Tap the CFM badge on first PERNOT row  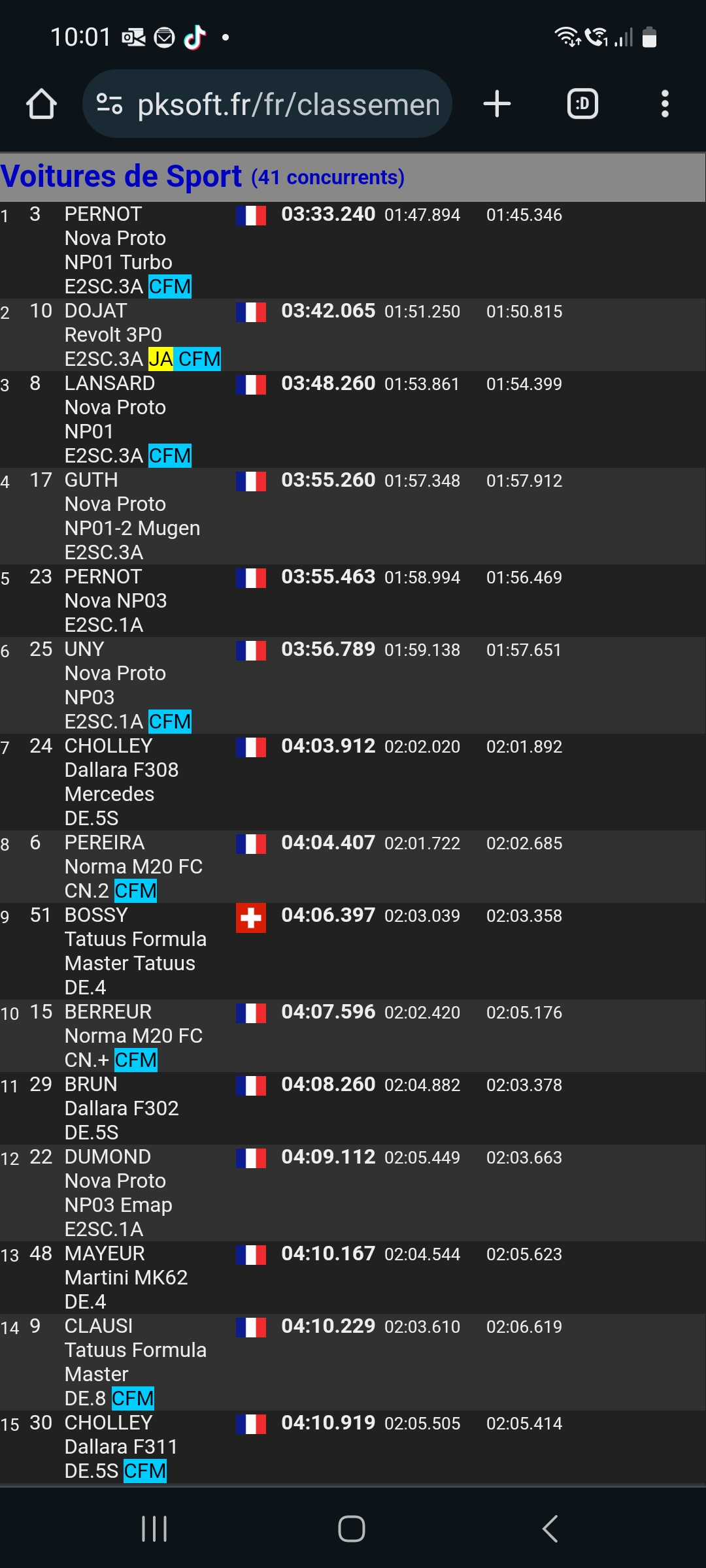pos(170,287)
